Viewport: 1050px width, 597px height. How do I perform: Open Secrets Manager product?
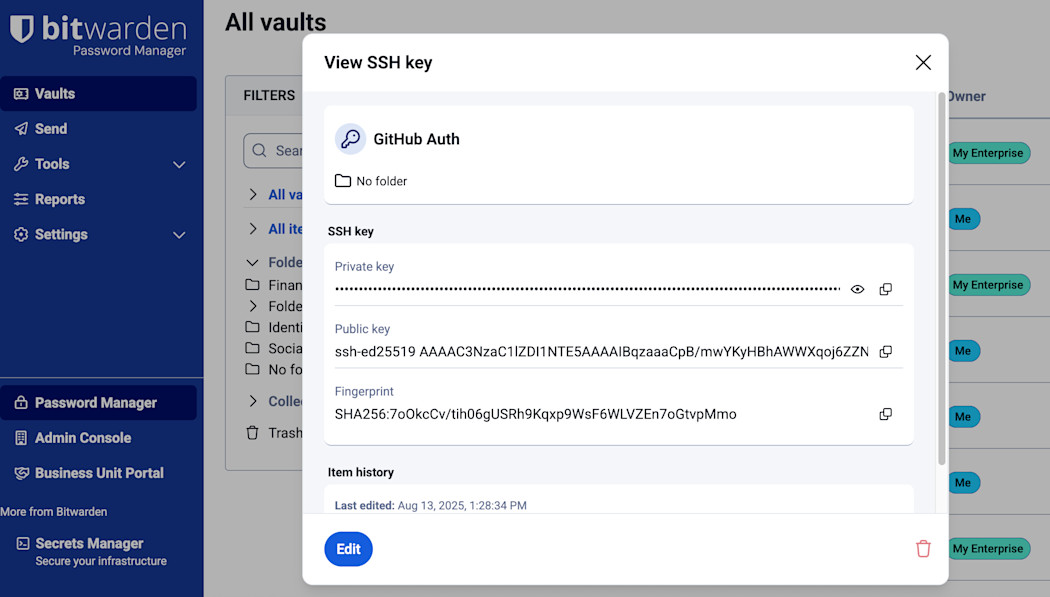tap(89, 544)
